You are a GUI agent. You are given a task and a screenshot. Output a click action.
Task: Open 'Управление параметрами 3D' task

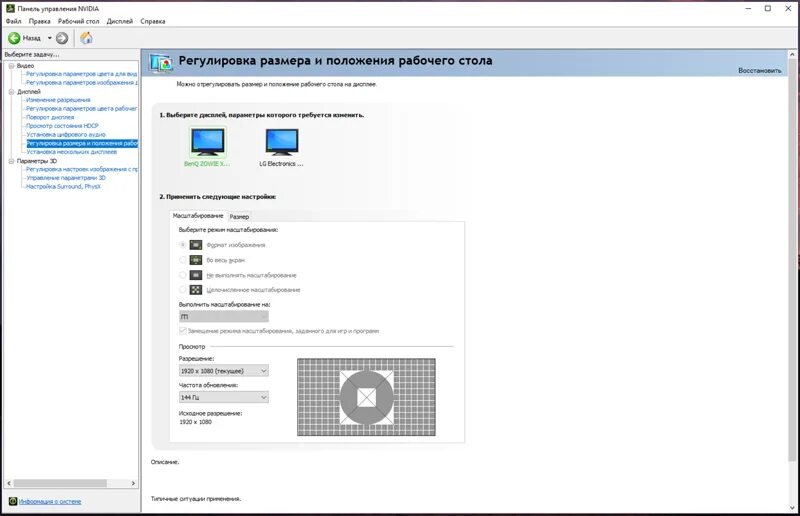tap(66, 178)
